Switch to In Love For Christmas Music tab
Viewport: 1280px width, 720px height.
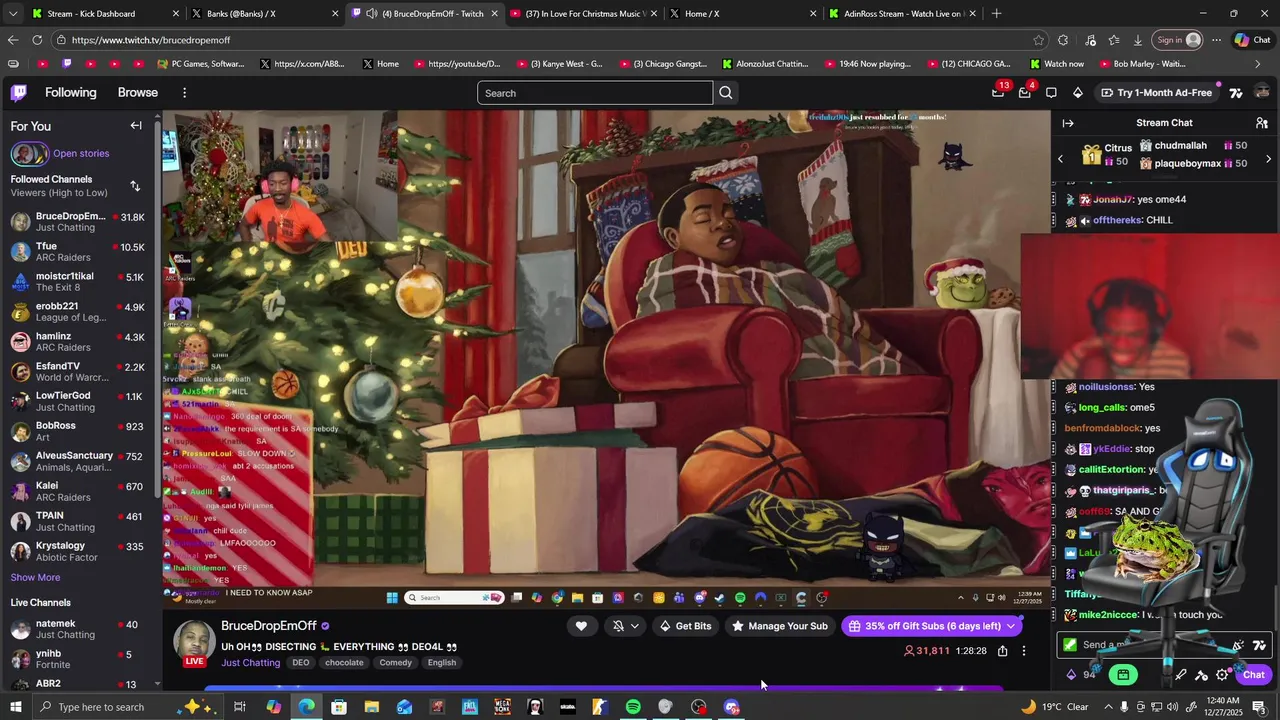585,14
